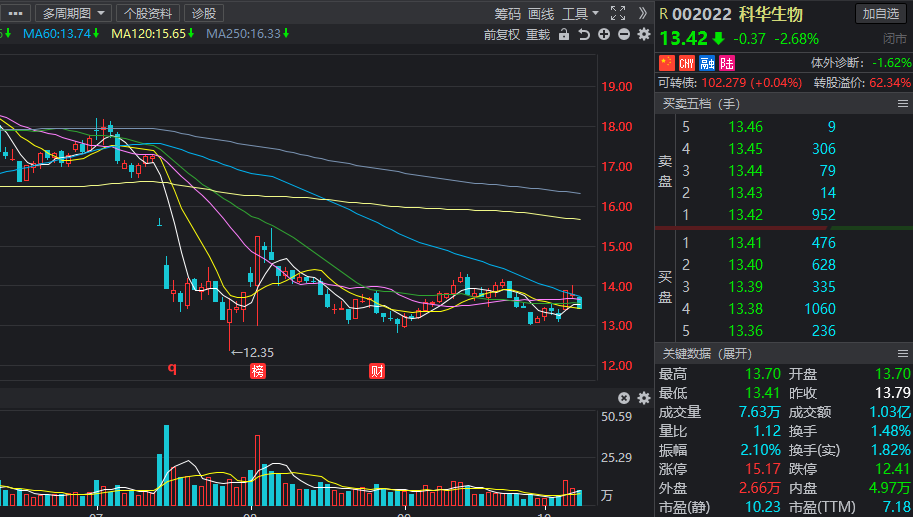The image size is (913, 517).
Task: Click the 涨停 15.17 value
Action: point(763,469)
